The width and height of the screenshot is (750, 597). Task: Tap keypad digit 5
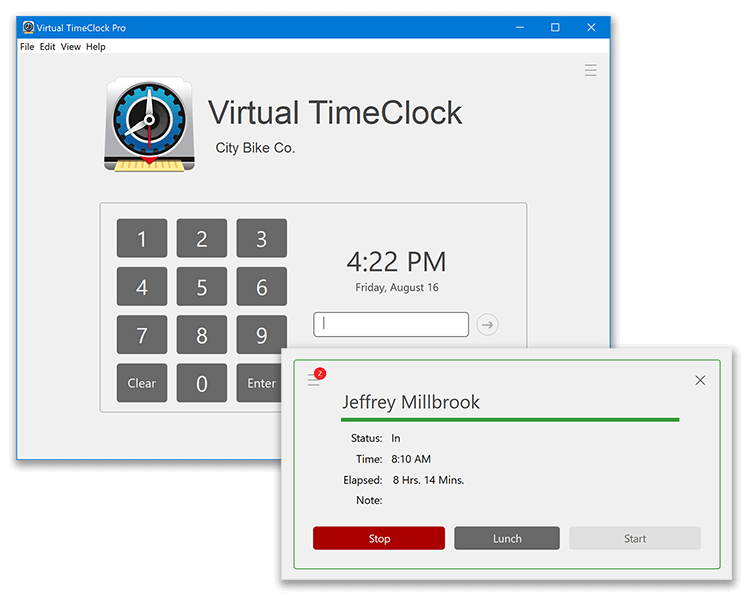click(201, 287)
